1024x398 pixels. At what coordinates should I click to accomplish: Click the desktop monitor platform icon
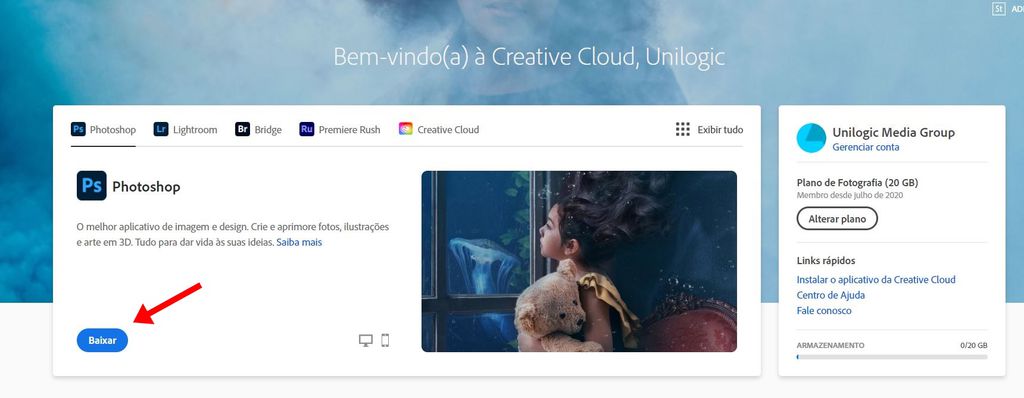click(x=366, y=340)
